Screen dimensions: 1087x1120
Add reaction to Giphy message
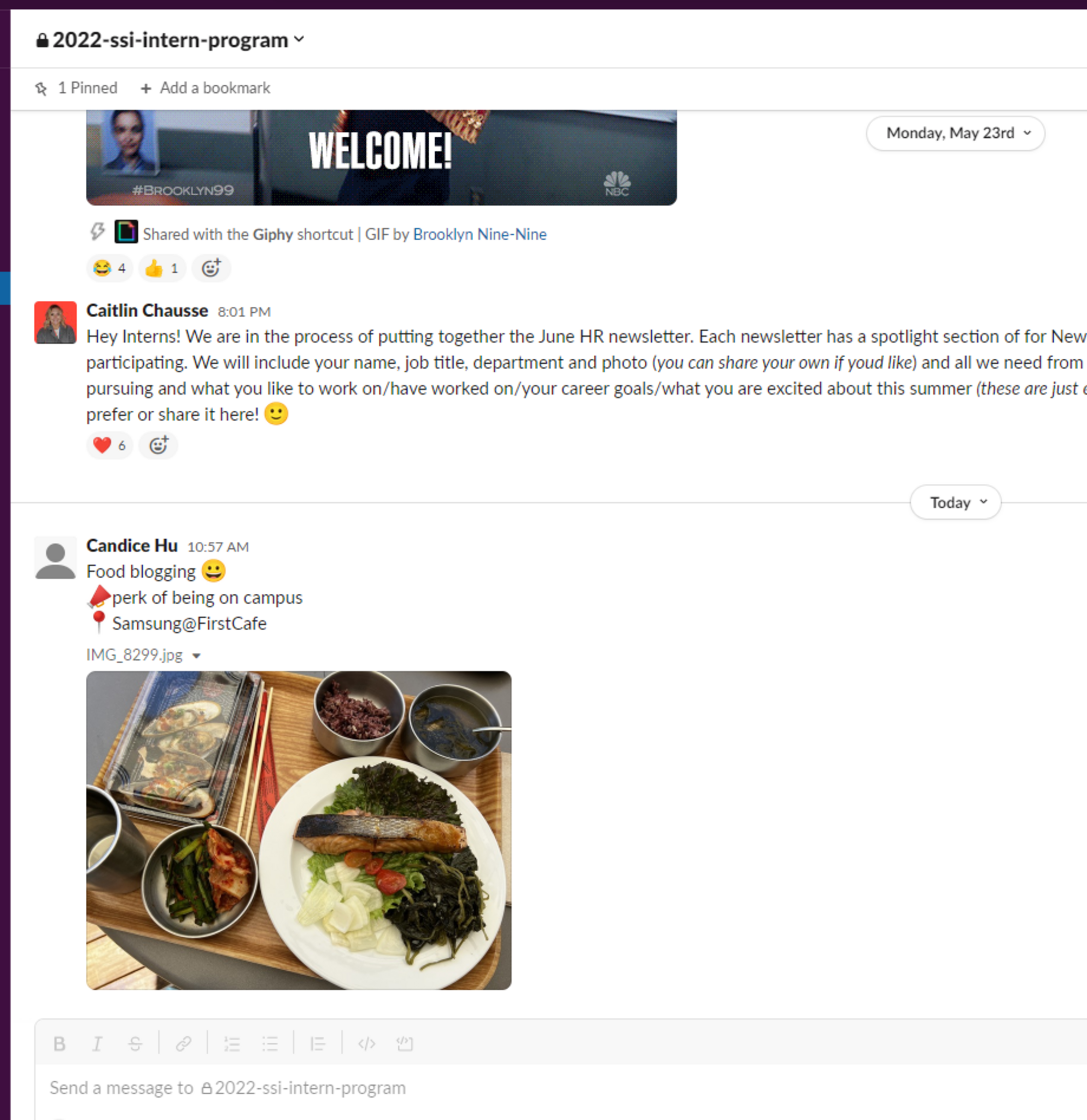pos(211,268)
